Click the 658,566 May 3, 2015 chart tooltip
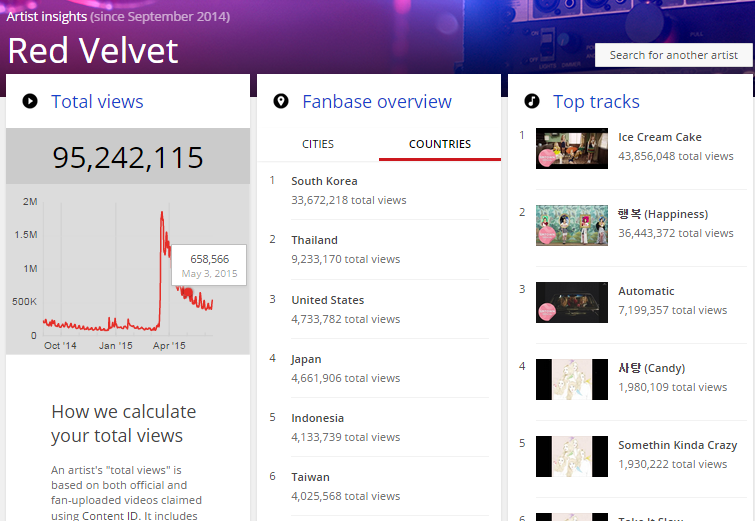The image size is (755, 525). tap(209, 265)
